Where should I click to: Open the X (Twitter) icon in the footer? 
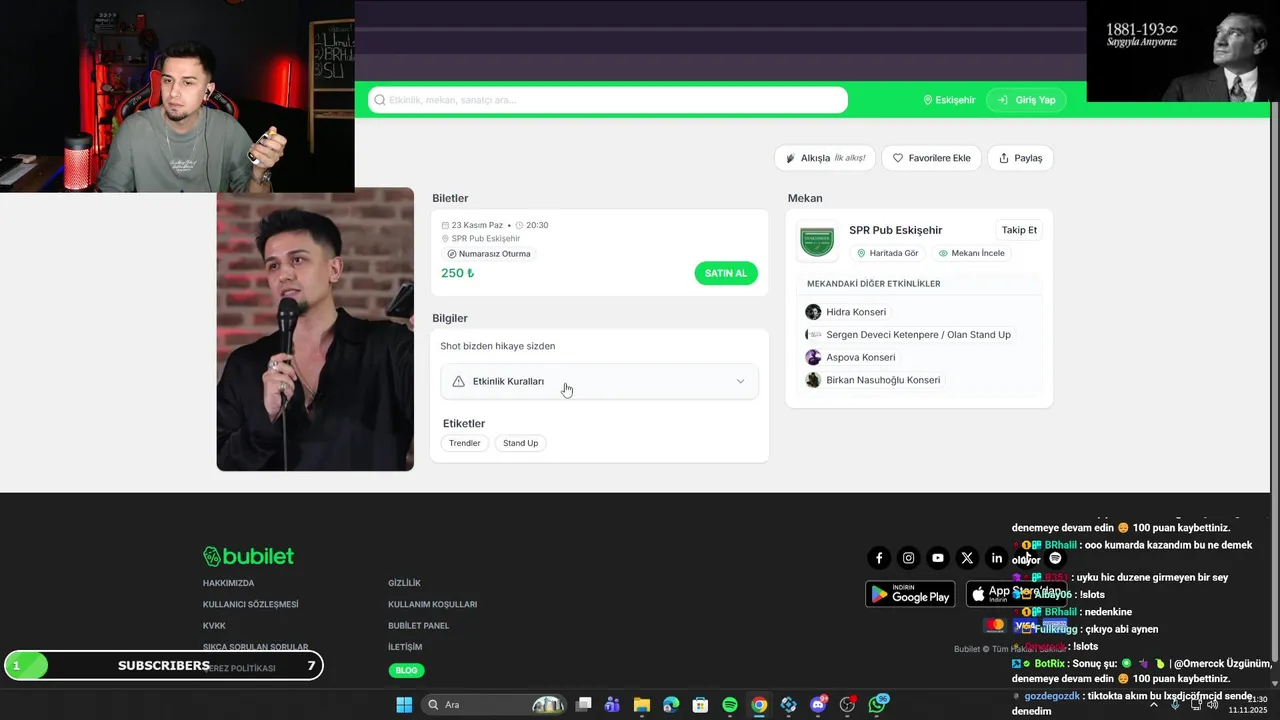tap(967, 558)
